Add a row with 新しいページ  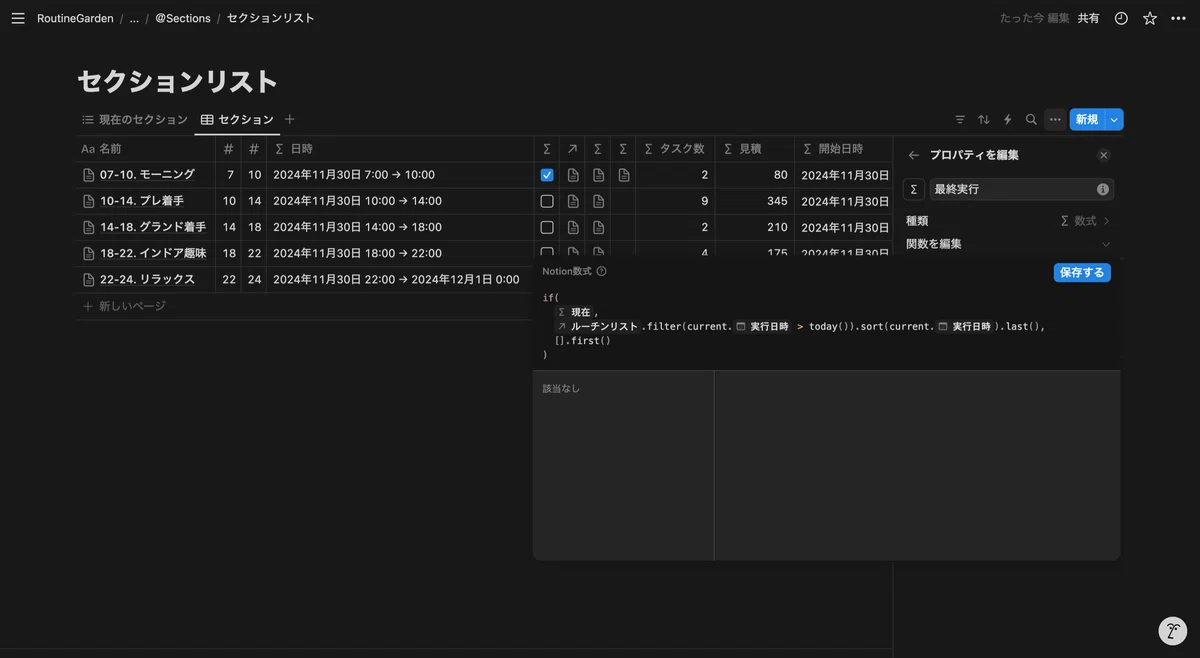point(125,306)
